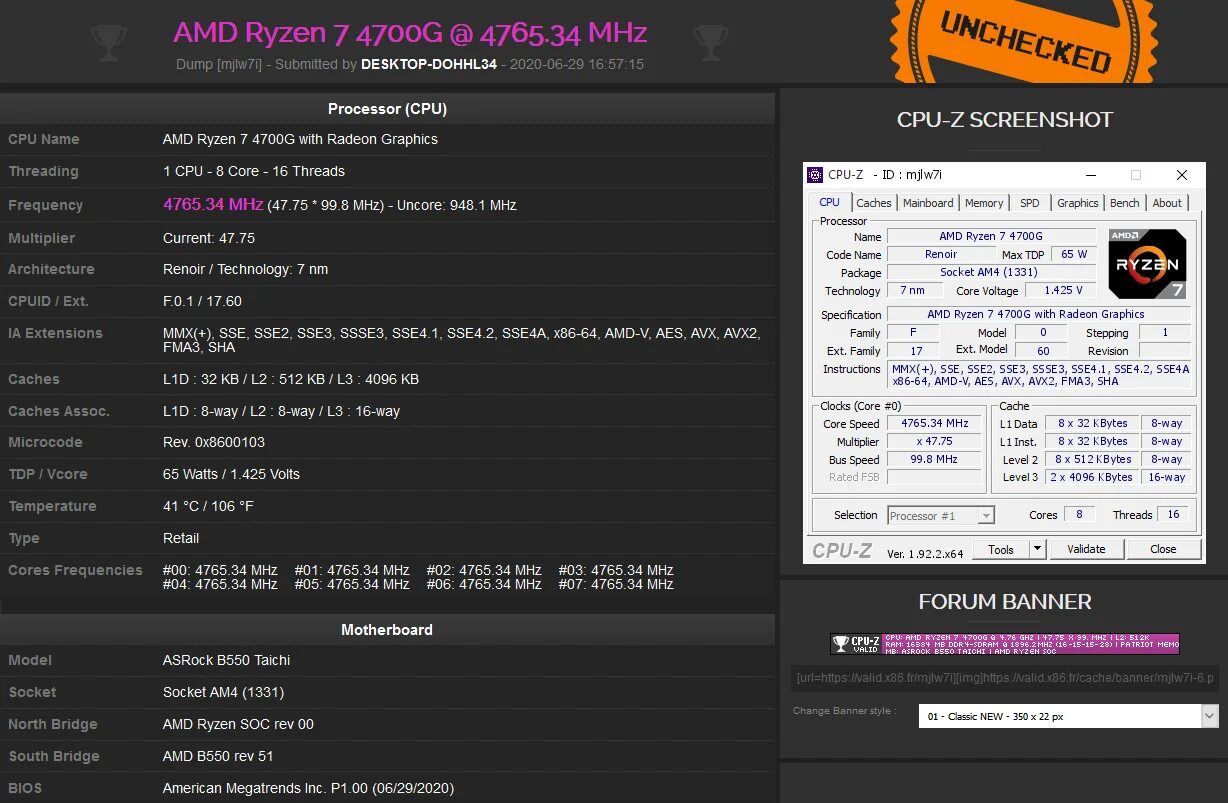Click the FORUM BANNER heading
Image resolution: width=1228 pixels, height=803 pixels.
1005,601
